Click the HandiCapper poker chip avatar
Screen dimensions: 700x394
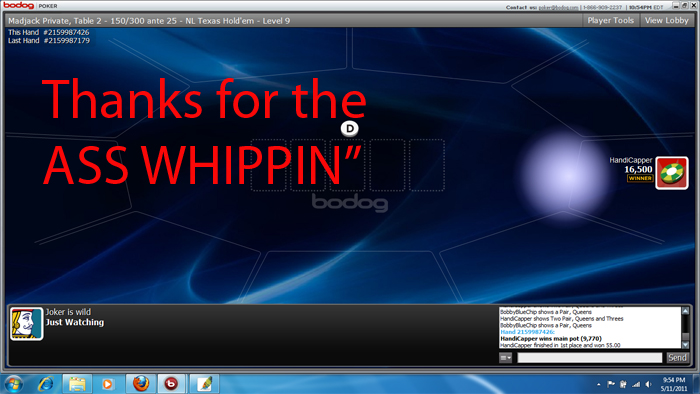tap(671, 173)
